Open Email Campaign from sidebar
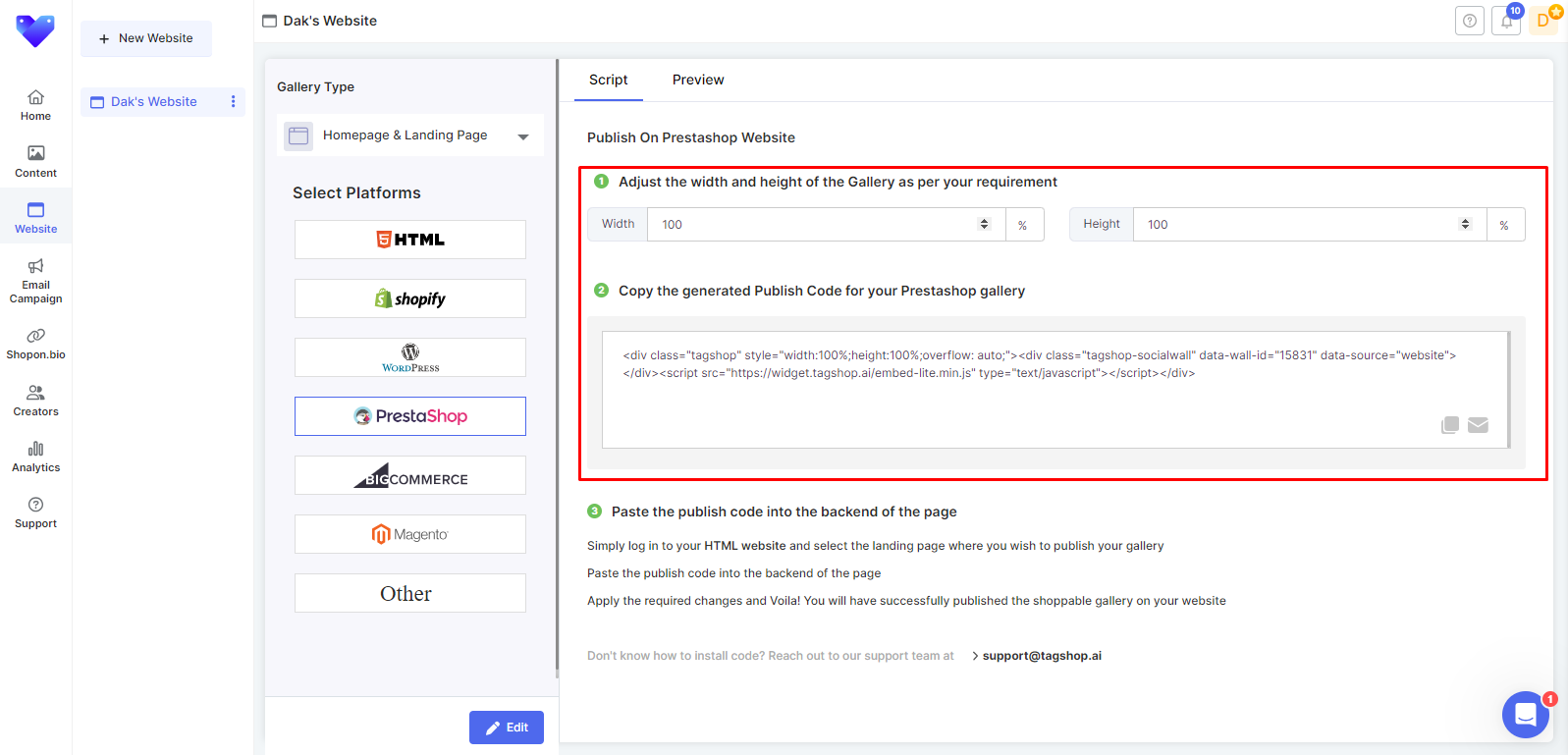The width and height of the screenshot is (1568, 755). (35, 281)
